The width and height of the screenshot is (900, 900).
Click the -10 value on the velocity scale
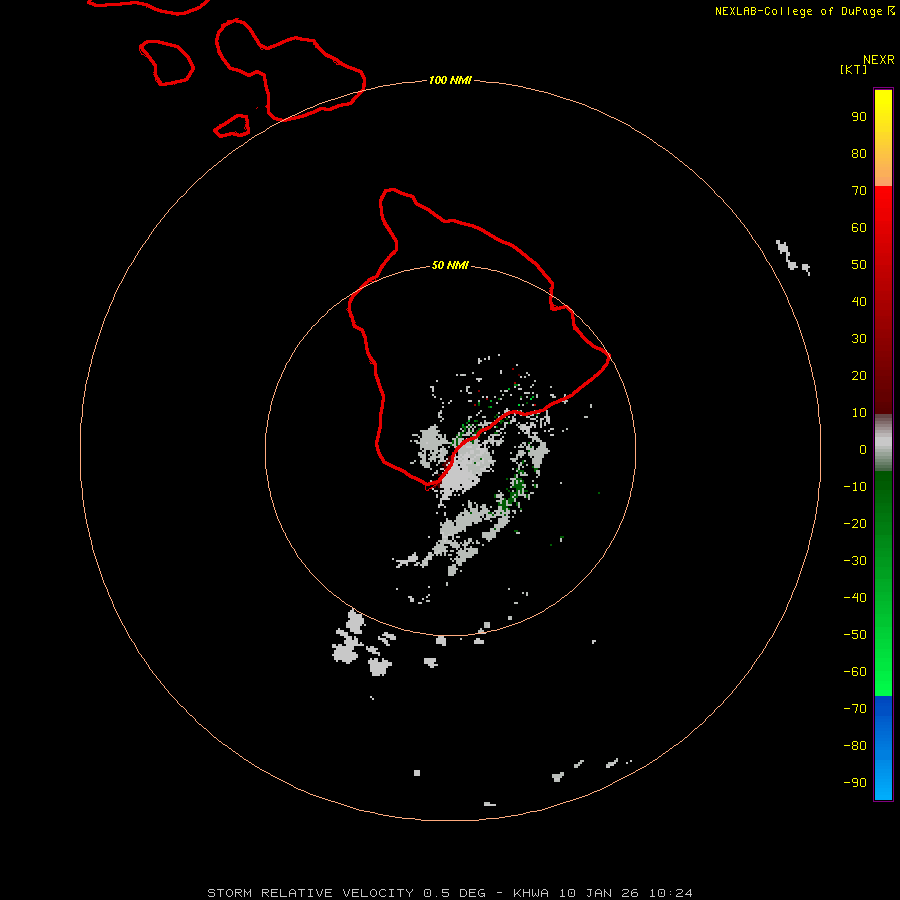pyautogui.click(x=855, y=487)
